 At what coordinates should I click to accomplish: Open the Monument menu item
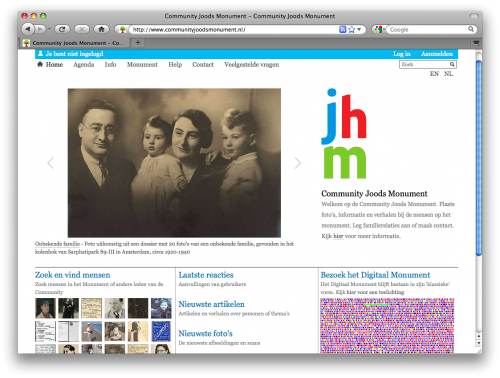click(142, 64)
